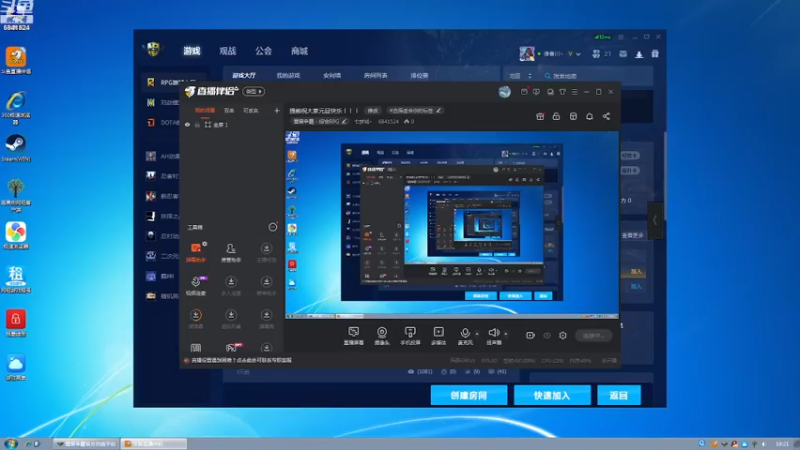Open the map filter dropdown beside search

[520, 76]
